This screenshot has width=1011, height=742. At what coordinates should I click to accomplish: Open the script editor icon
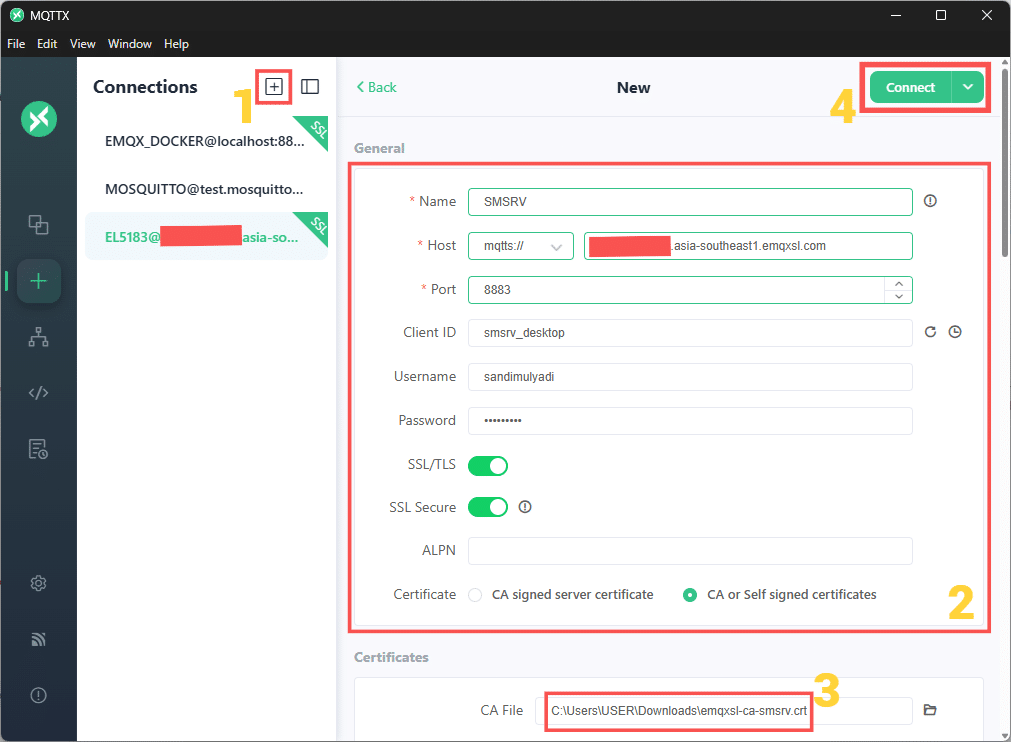point(38,392)
